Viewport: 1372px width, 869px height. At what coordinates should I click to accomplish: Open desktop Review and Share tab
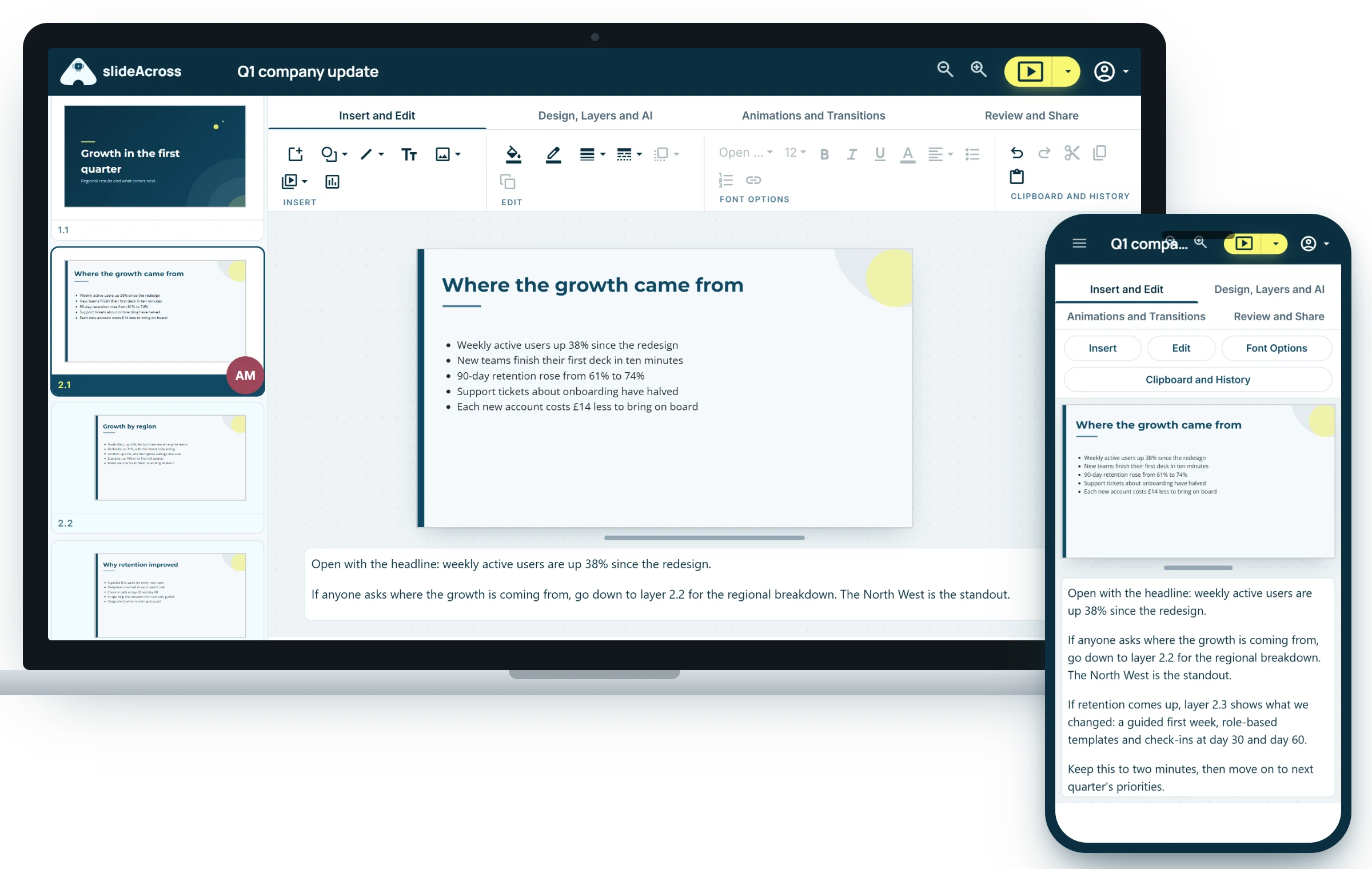(x=1031, y=115)
